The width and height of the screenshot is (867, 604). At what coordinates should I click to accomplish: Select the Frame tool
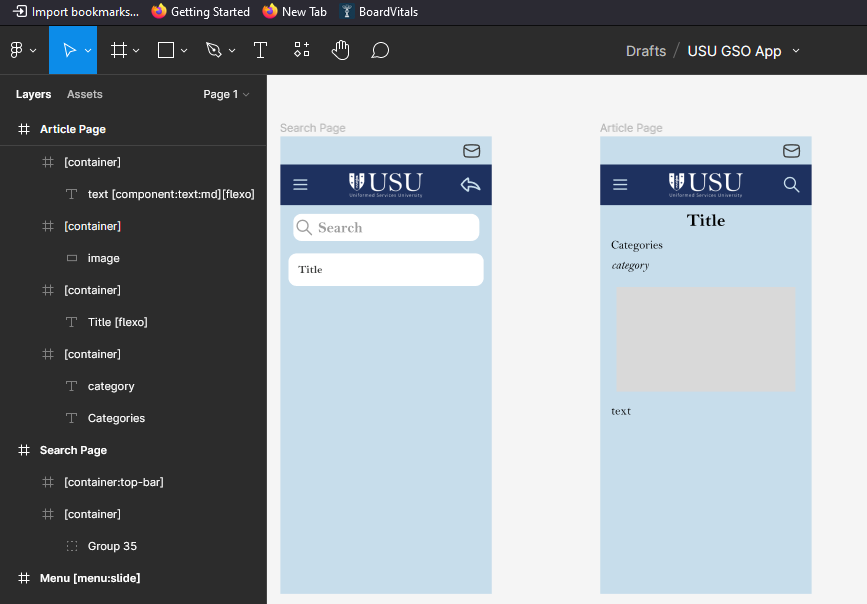click(x=119, y=50)
